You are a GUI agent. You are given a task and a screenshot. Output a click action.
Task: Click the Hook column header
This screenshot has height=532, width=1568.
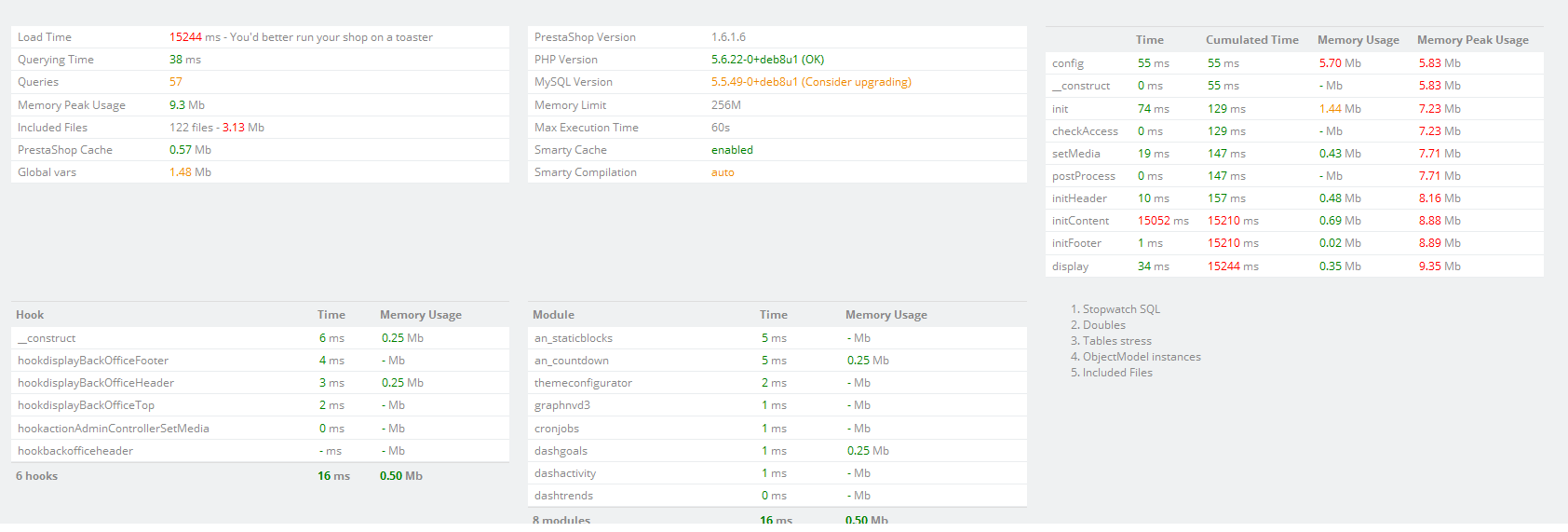click(x=30, y=315)
